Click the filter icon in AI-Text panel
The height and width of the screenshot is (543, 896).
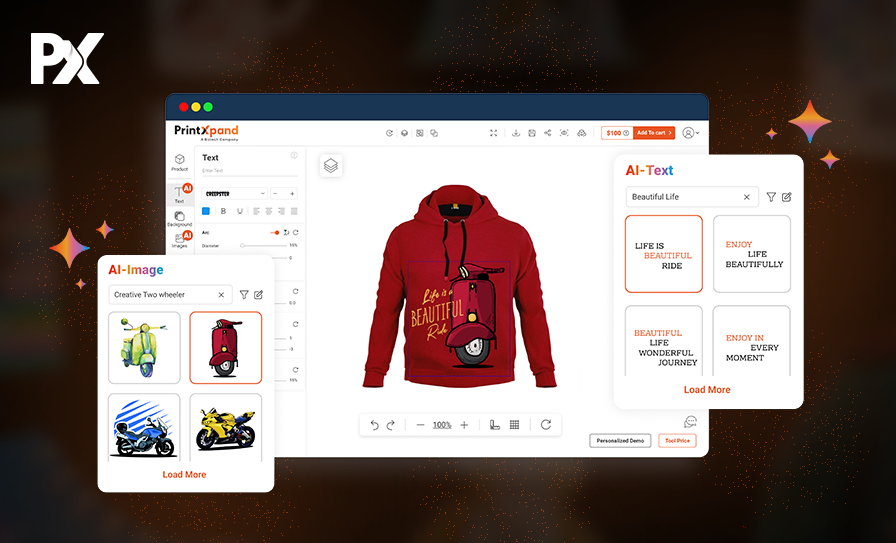[x=771, y=197]
